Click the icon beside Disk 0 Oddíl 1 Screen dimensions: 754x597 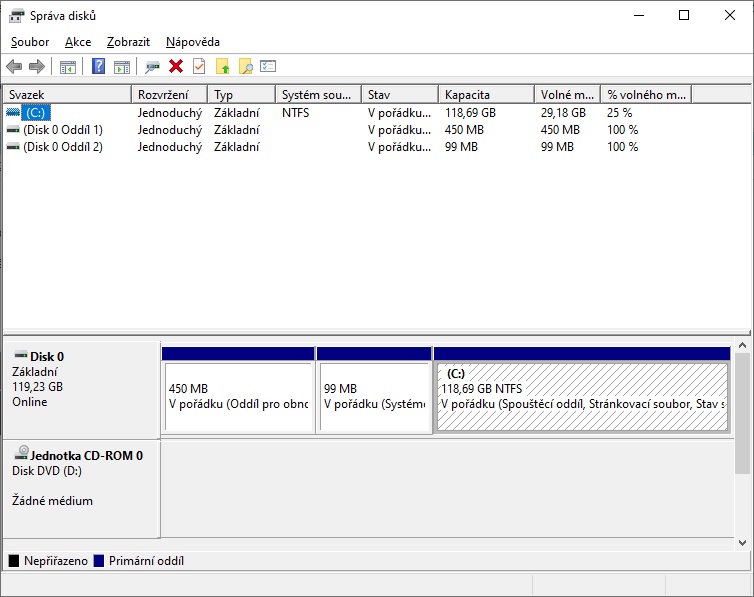pos(13,130)
